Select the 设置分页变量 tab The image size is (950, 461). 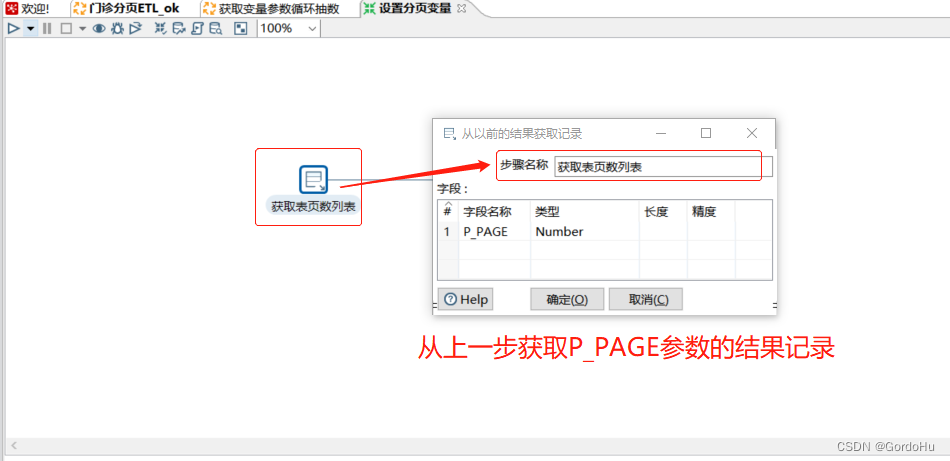click(x=407, y=8)
